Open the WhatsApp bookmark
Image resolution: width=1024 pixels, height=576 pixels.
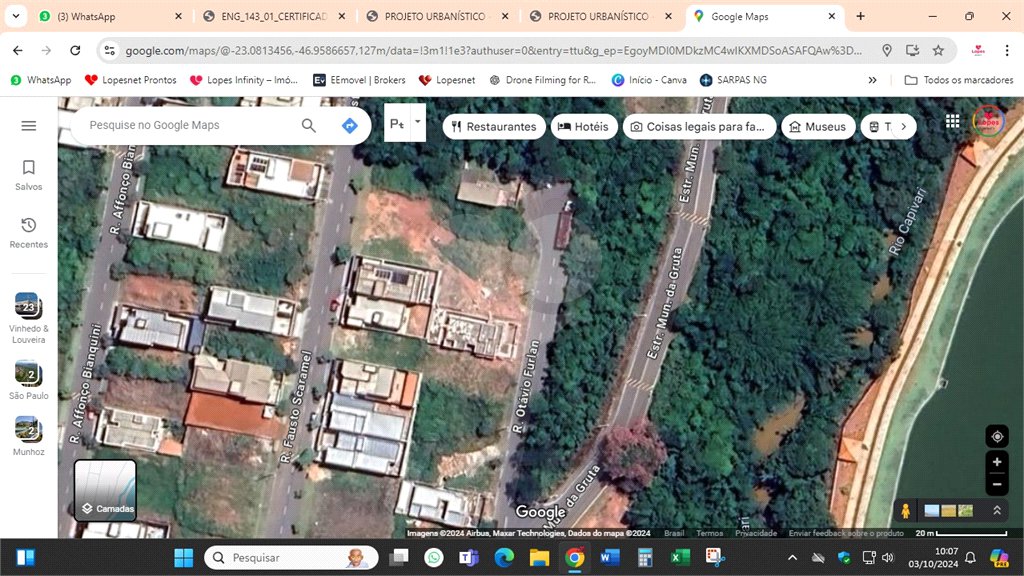41,80
